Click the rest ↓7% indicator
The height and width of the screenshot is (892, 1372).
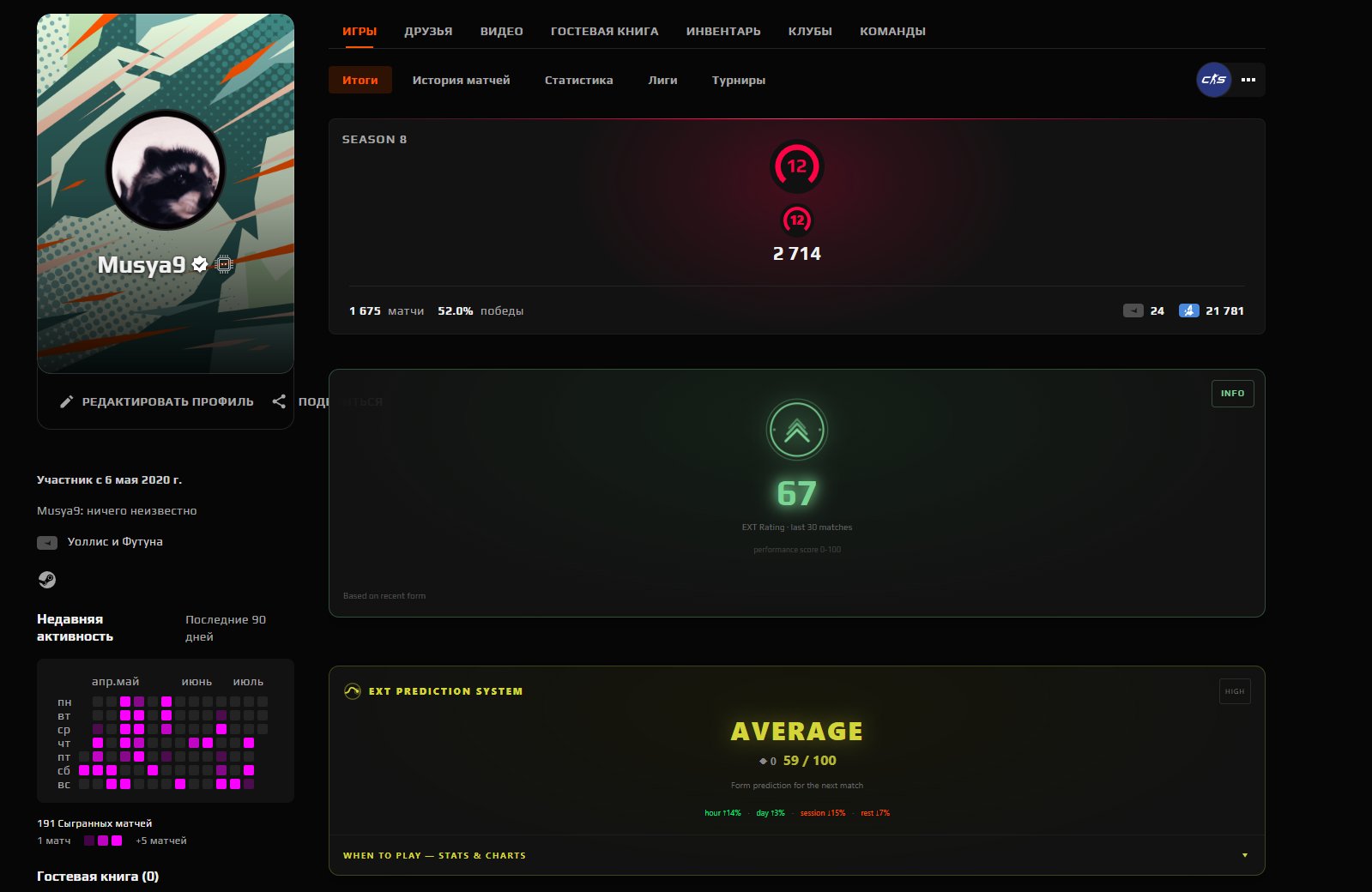[875, 813]
